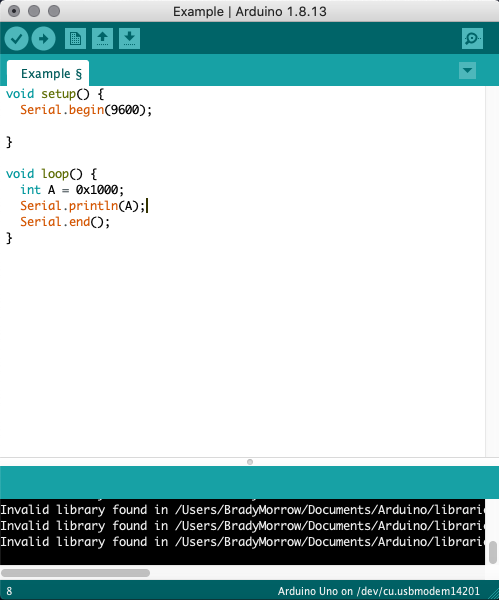Click the line 'Serial.begin(9600);'
The height and width of the screenshot is (600, 499).
pyautogui.click(x=86, y=110)
